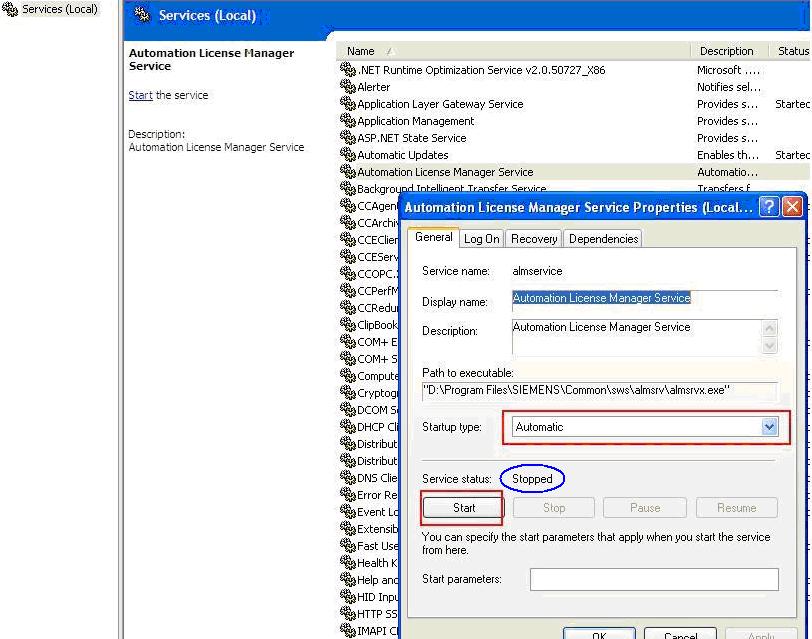Click the greyed-out Resume button
812x639 pixels.
[x=736, y=507]
